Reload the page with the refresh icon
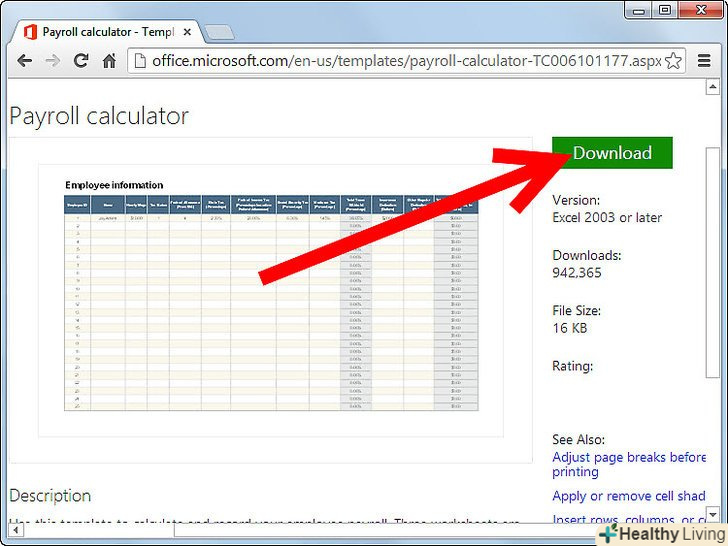 tap(81, 61)
